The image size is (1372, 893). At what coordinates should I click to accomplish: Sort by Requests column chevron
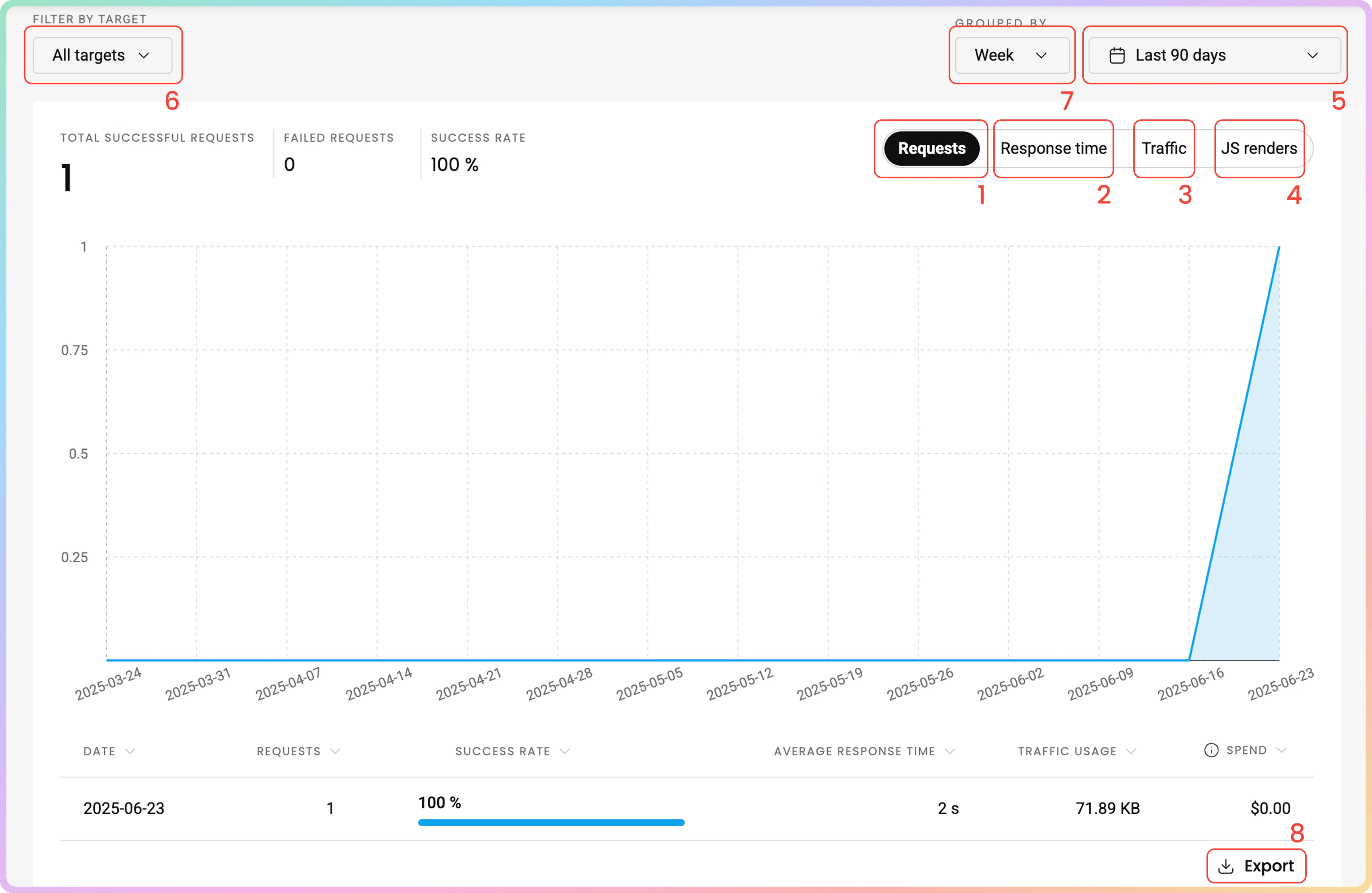(335, 751)
